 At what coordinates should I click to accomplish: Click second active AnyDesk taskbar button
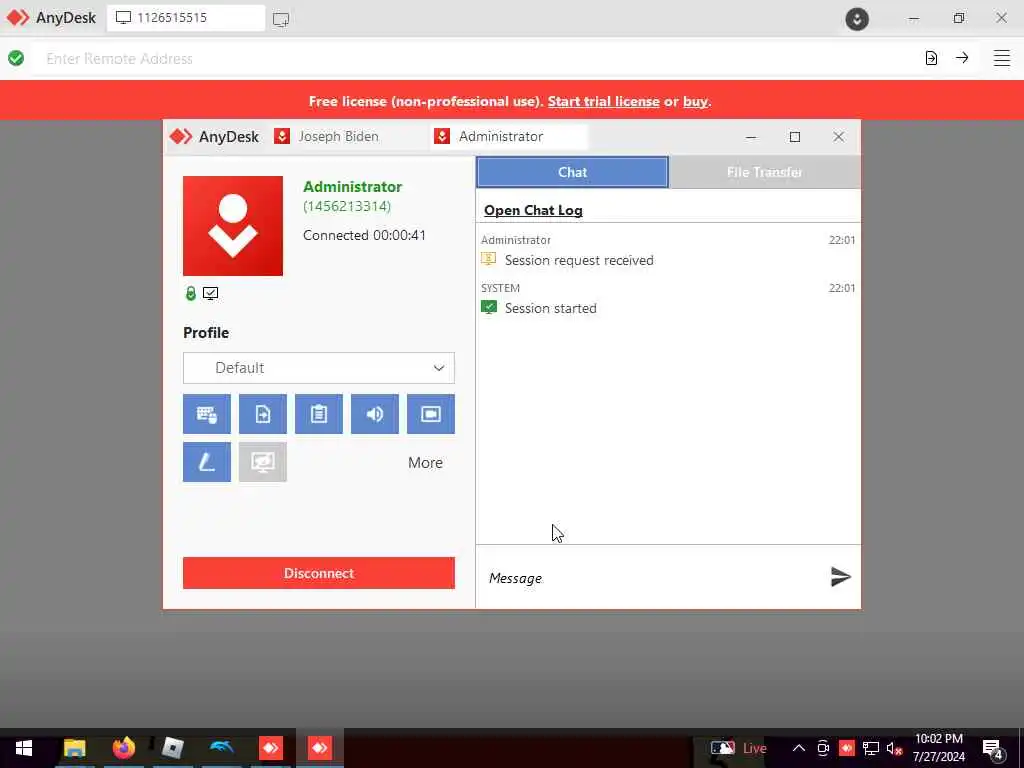[x=319, y=748]
